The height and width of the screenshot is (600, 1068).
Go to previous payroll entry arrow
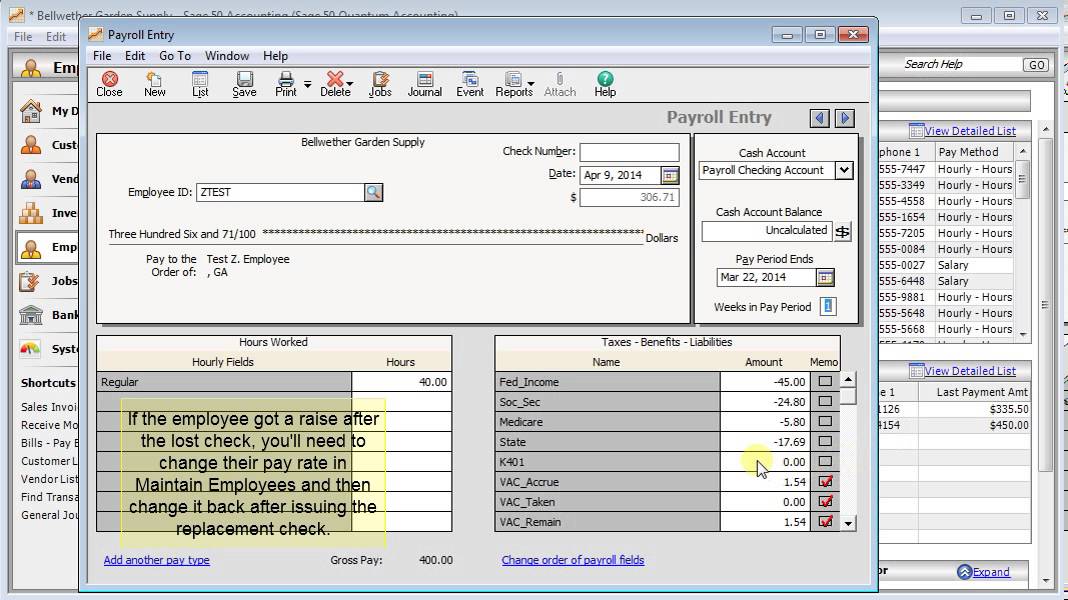tap(819, 119)
